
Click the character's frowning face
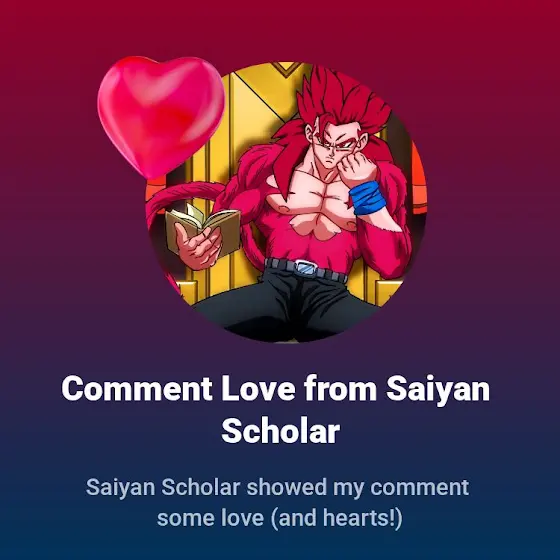(x=330, y=150)
